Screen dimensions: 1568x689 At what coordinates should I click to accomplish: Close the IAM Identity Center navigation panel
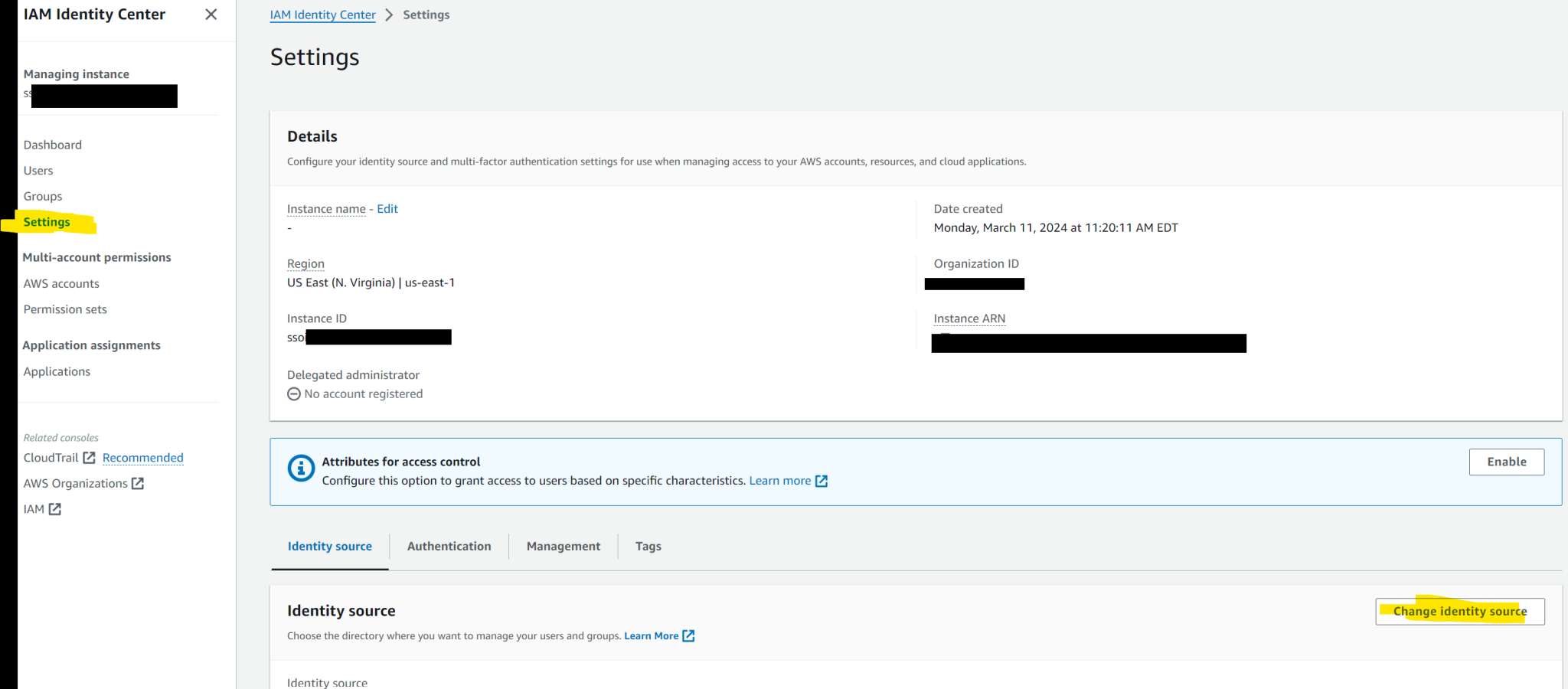(x=211, y=14)
